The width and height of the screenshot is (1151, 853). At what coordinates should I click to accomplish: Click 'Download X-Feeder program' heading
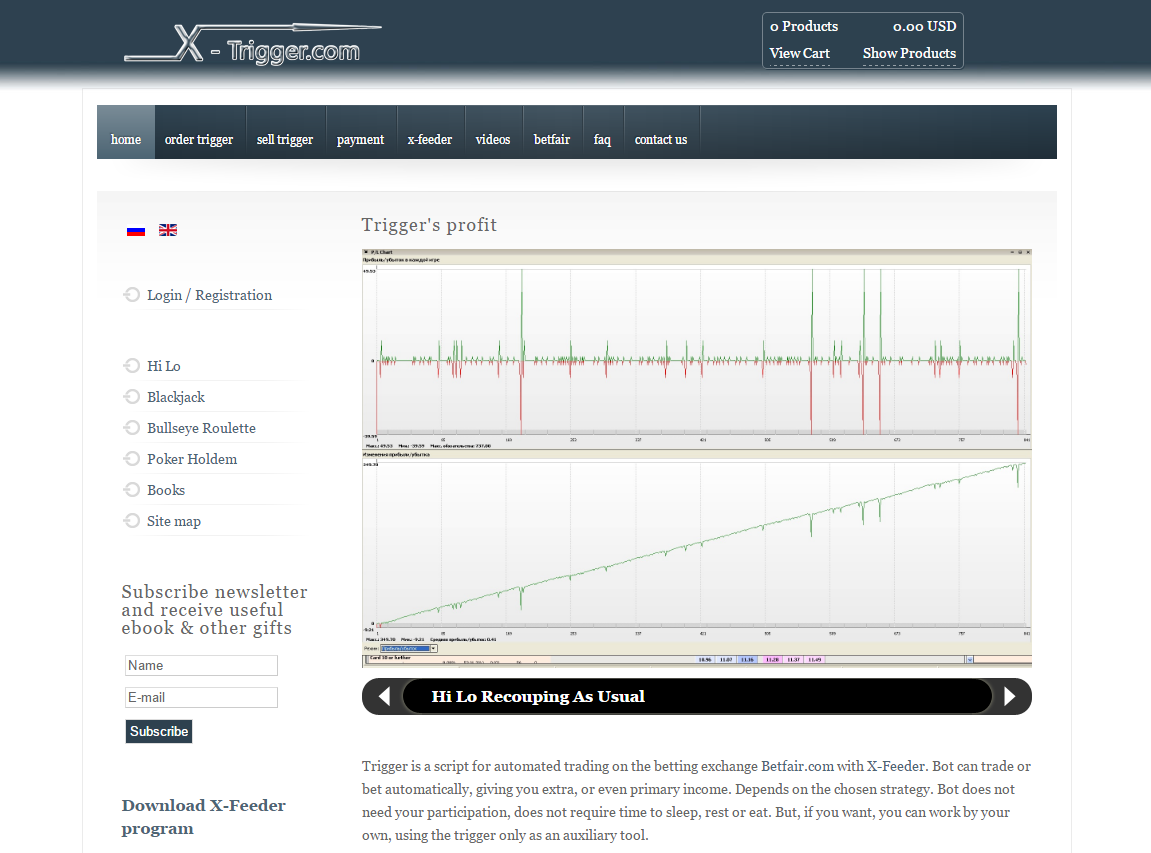[203, 817]
